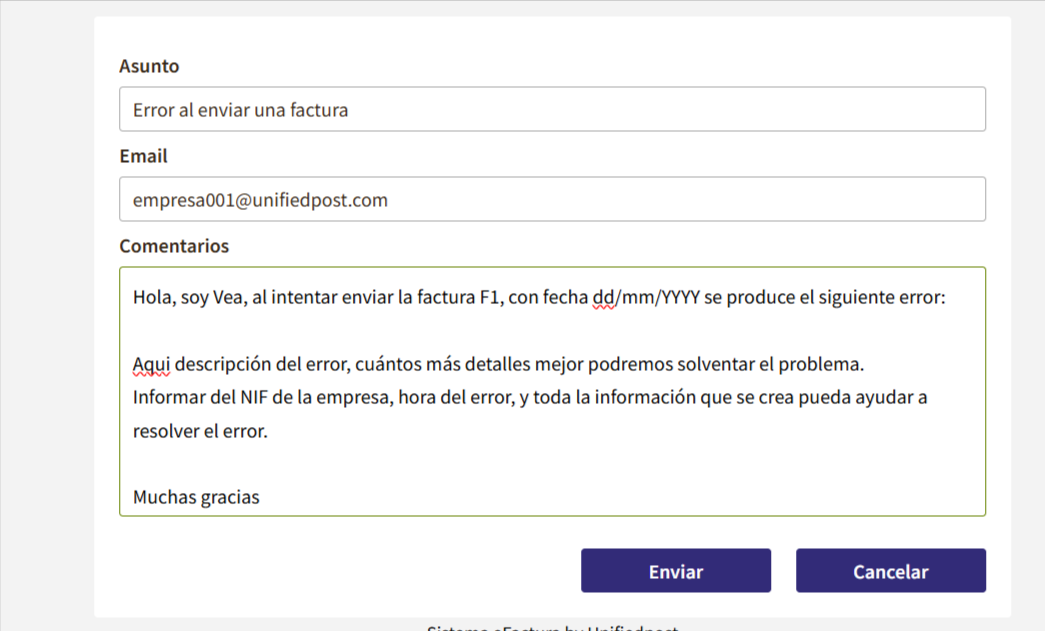Screen dimensions: 1045x631
Task: Click the word "F1" in comments
Action: (x=489, y=298)
